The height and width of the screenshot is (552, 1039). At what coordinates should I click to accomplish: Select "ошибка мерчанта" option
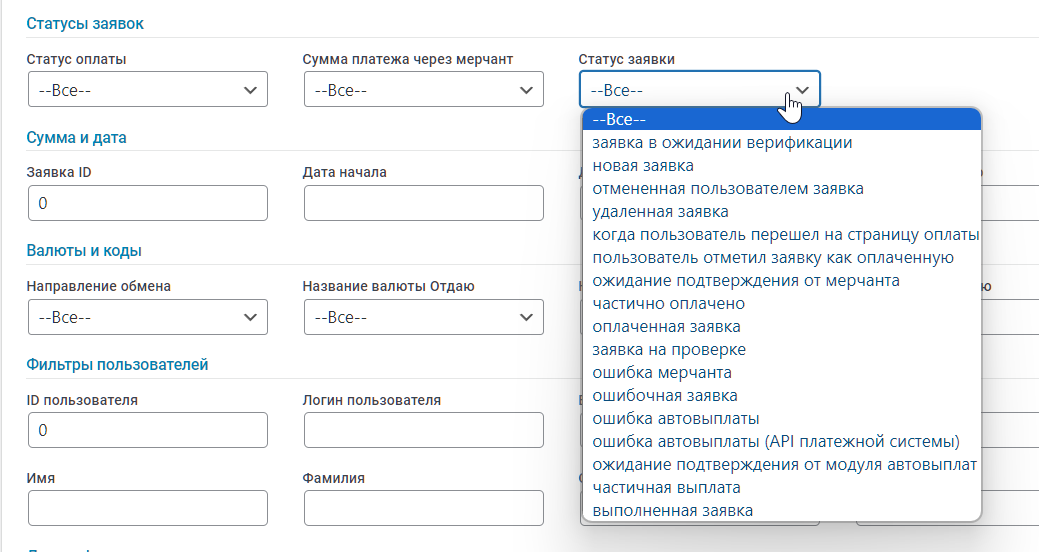coord(662,372)
